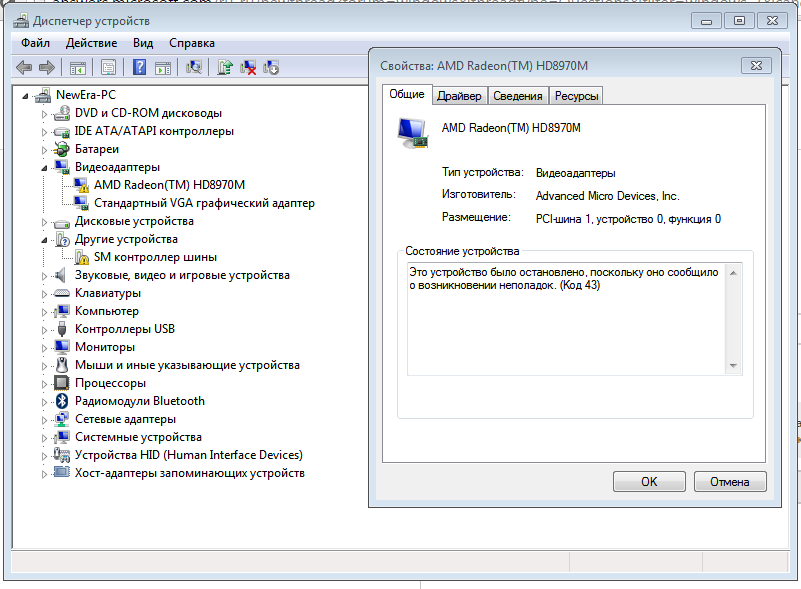Click the blue Help question-mark icon
This screenshot has height=589, width=801.
(139, 67)
